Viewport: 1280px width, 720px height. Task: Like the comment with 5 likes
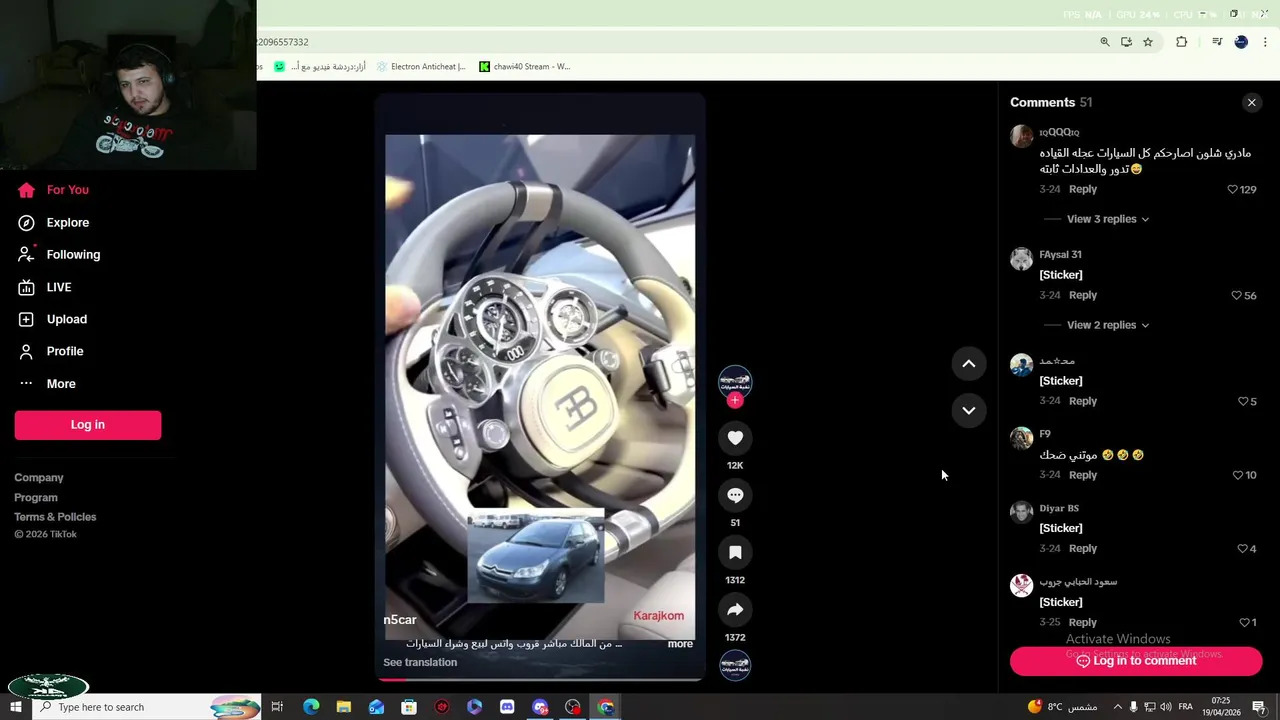tap(1243, 401)
